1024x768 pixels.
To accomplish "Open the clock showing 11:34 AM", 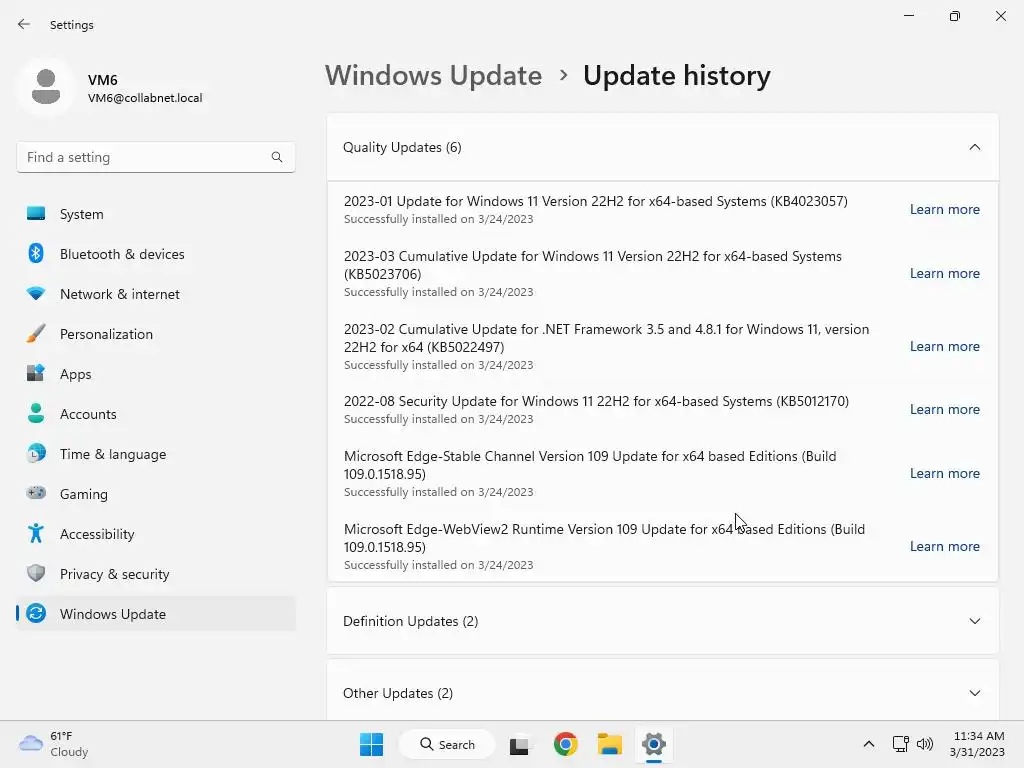I will point(978,744).
